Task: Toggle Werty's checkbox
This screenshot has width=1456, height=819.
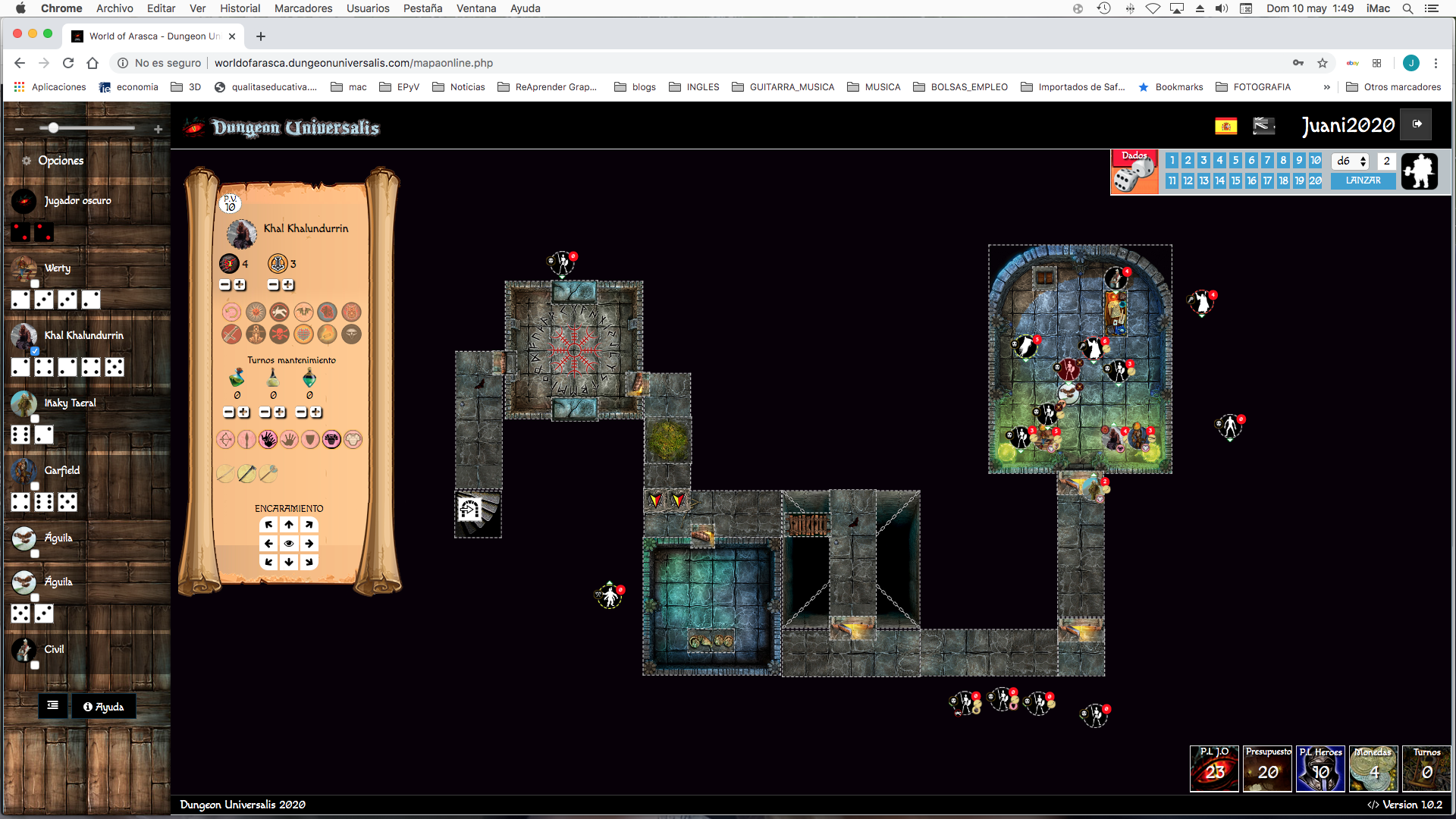Action: coord(35,284)
